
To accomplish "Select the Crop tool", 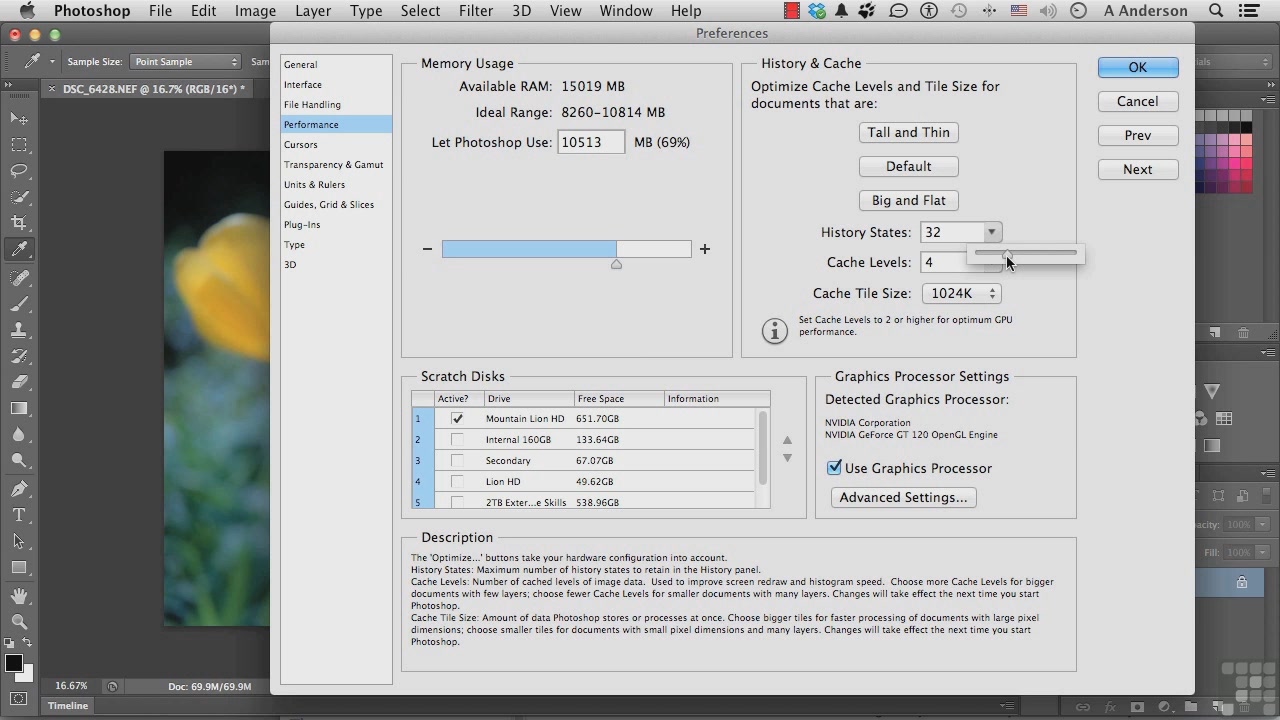I will [19, 223].
